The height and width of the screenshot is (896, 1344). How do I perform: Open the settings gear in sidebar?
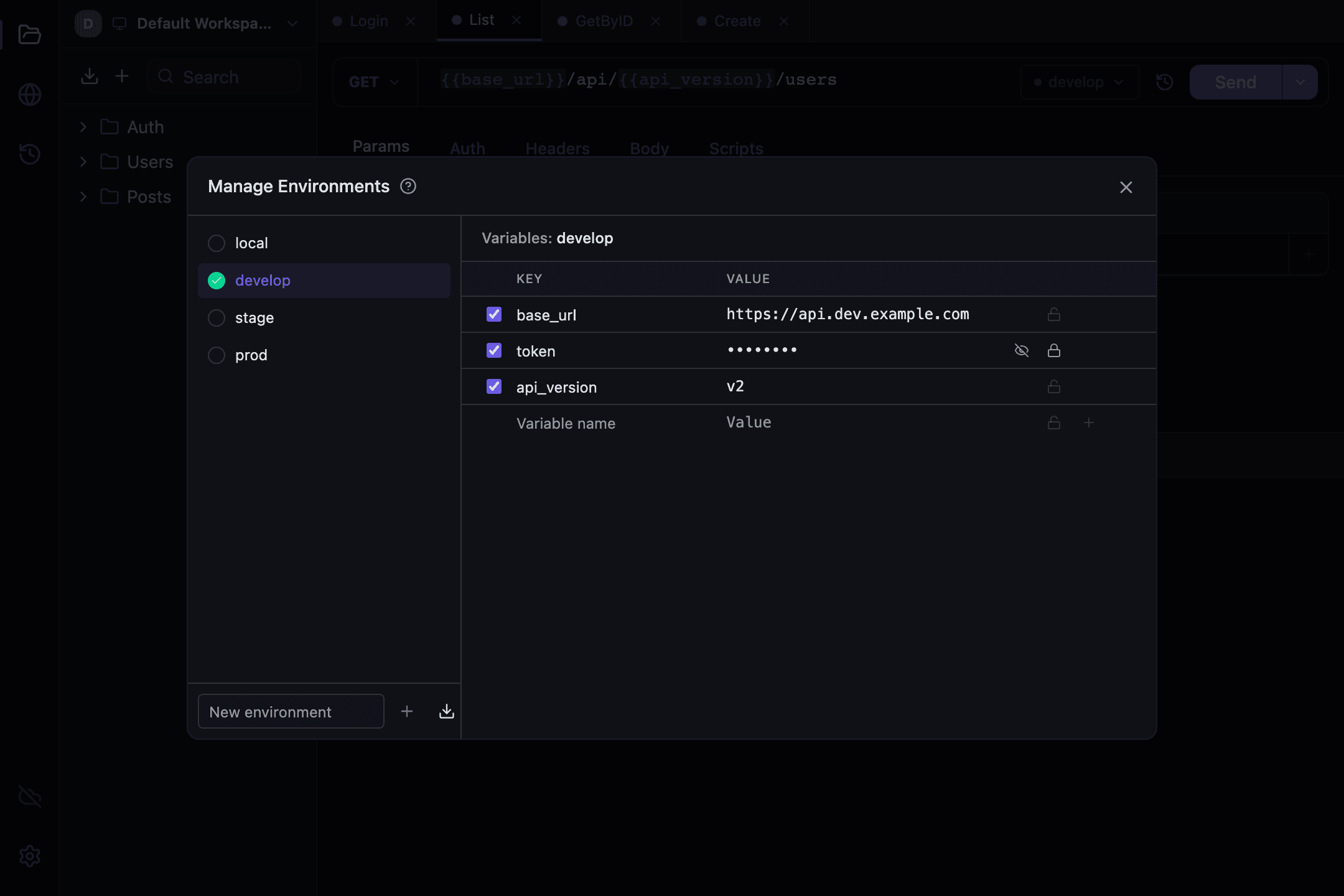point(29,856)
